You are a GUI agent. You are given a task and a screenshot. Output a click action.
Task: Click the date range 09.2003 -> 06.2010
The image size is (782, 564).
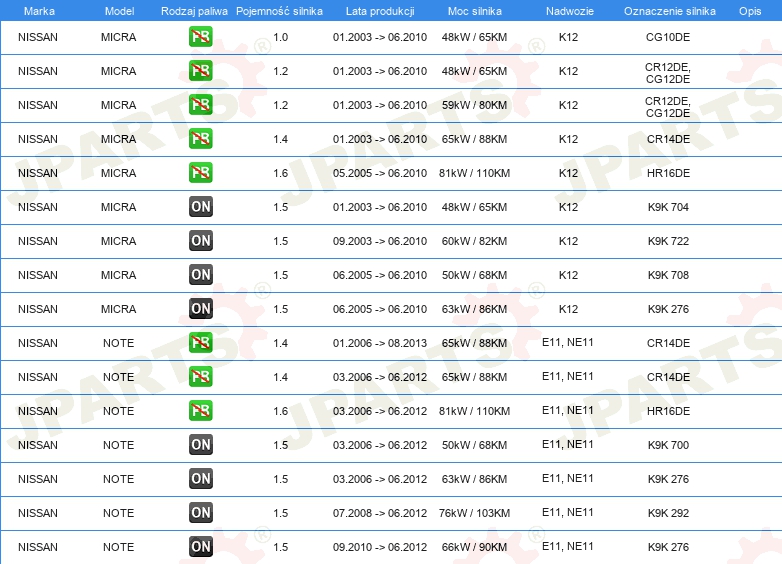(x=380, y=241)
